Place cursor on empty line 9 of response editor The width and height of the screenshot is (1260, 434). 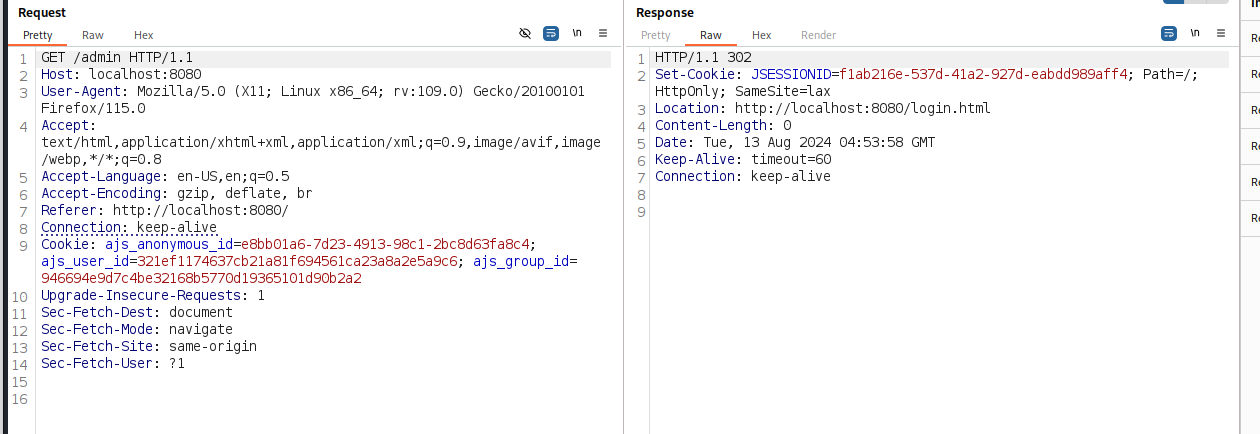[x=942, y=212]
